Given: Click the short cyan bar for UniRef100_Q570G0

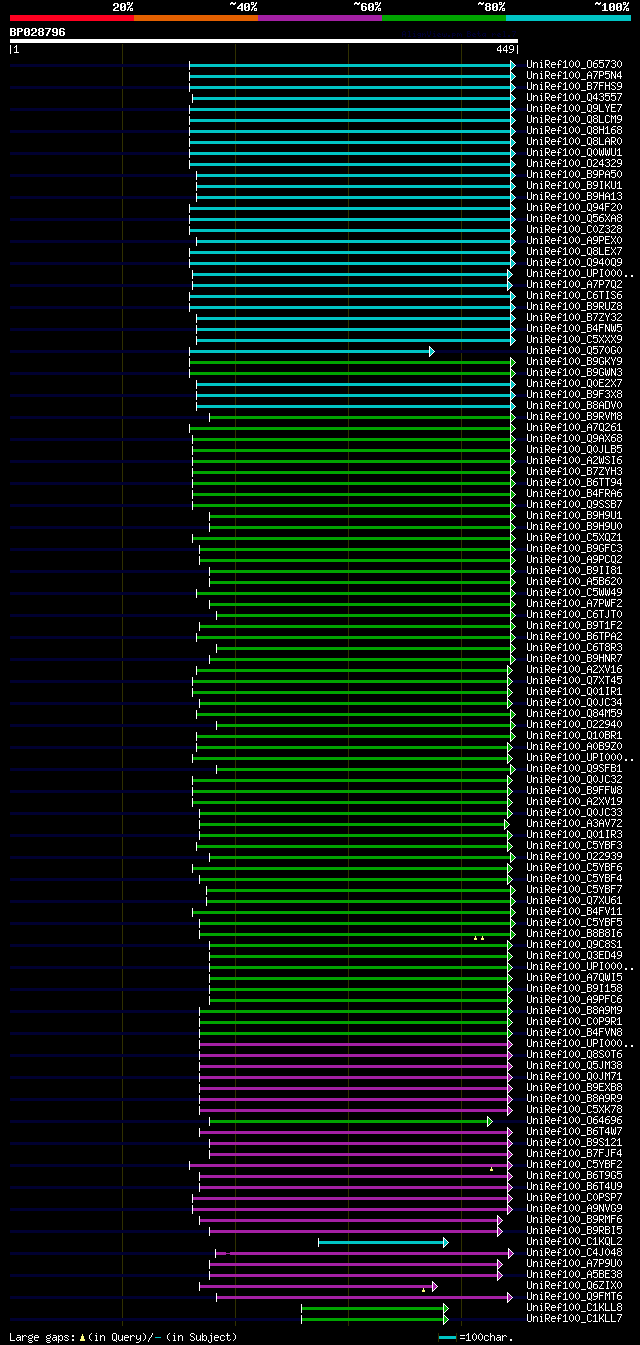Looking at the screenshot, I should [311, 351].
